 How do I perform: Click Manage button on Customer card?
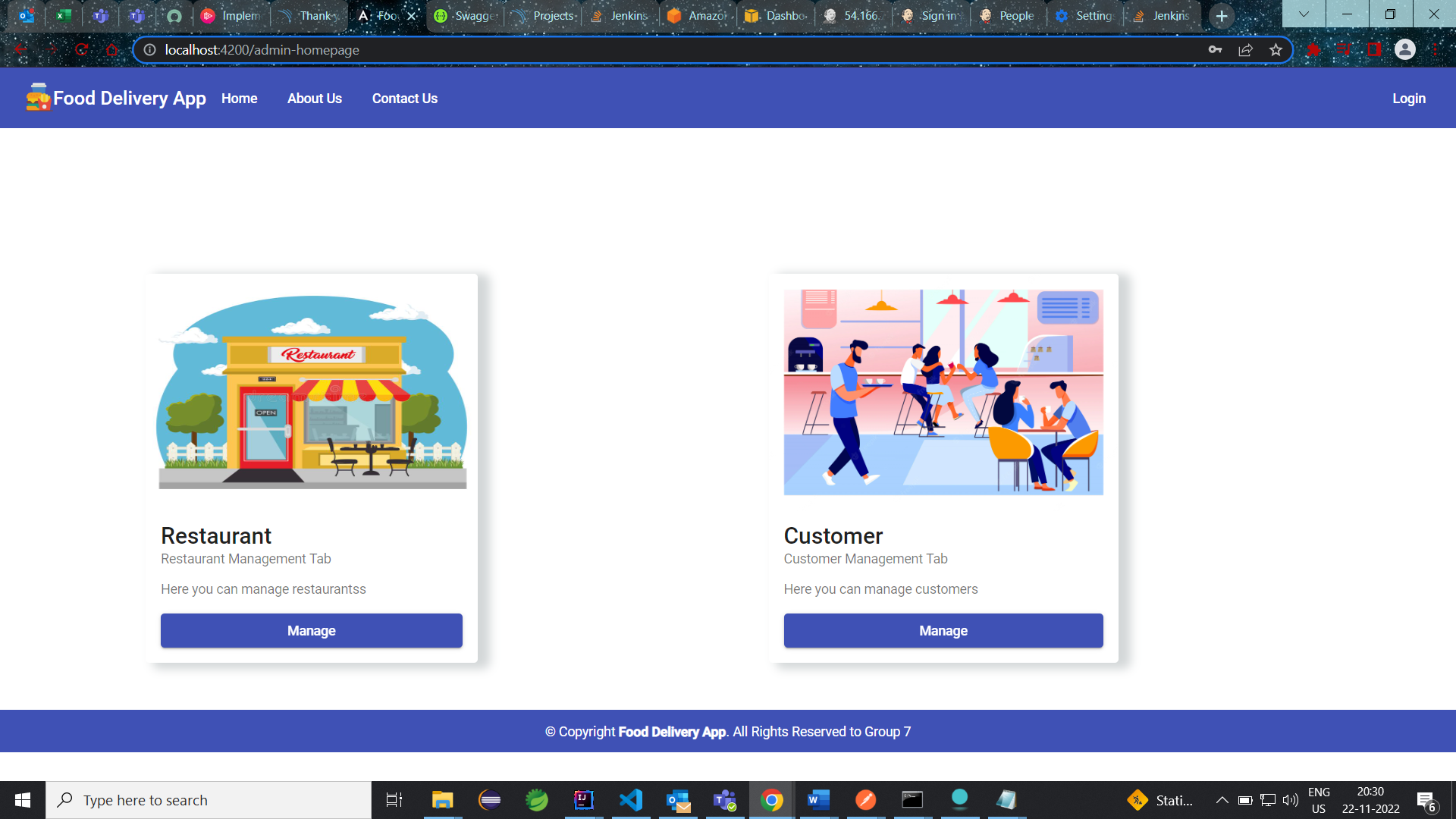tap(943, 630)
